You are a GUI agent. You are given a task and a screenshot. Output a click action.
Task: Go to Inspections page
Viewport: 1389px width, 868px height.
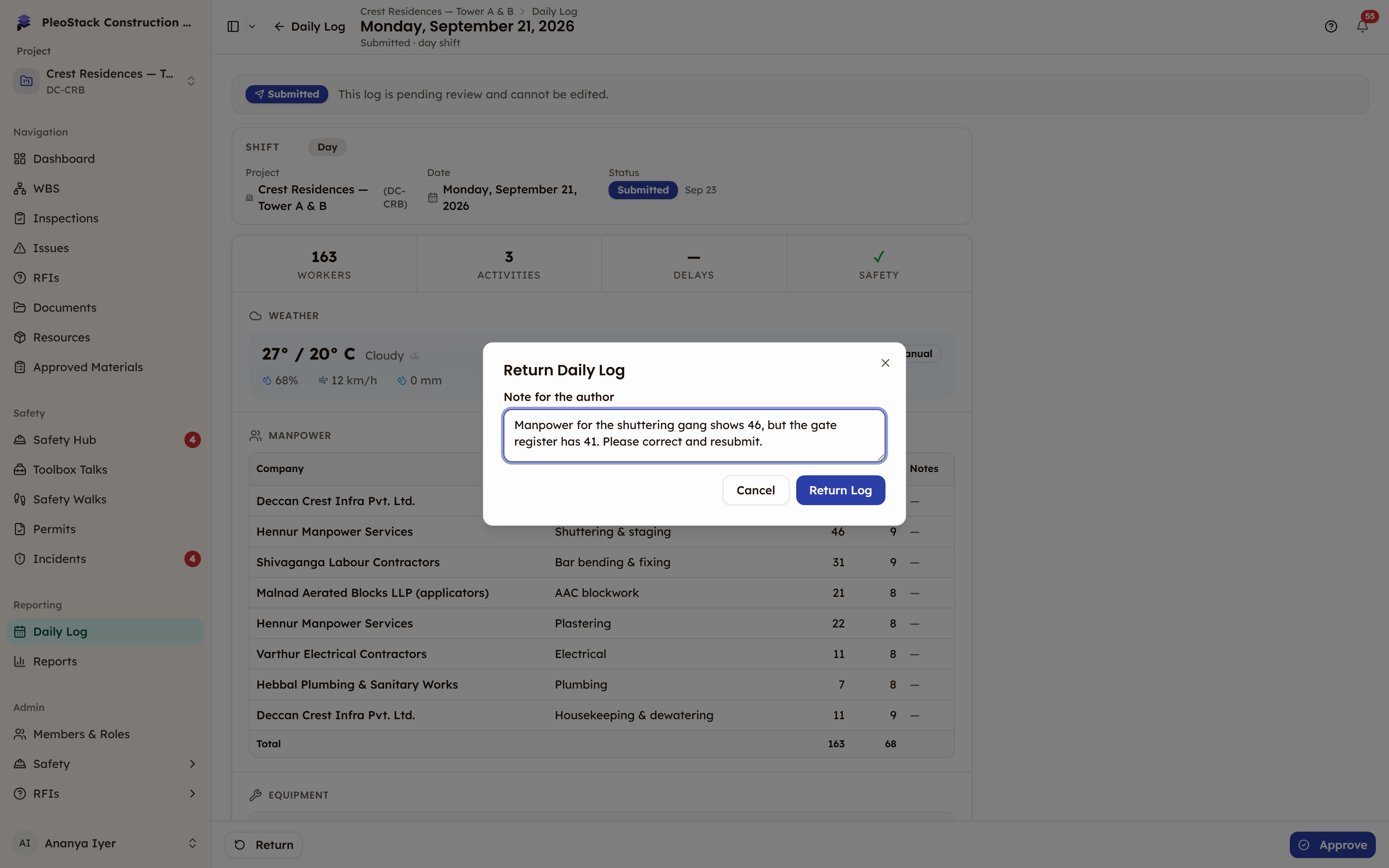pos(105,218)
